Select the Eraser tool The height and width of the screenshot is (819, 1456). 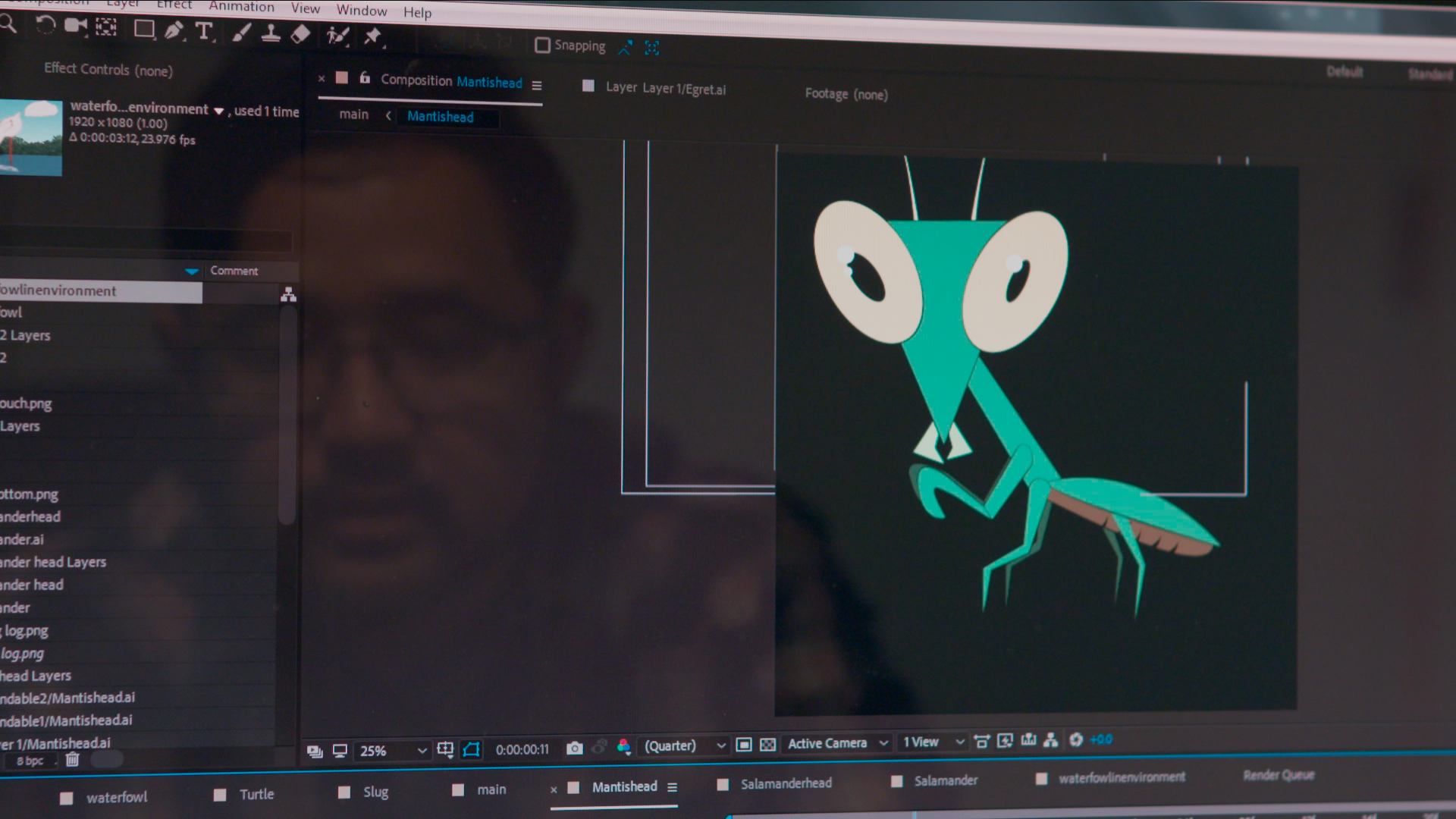[x=301, y=34]
